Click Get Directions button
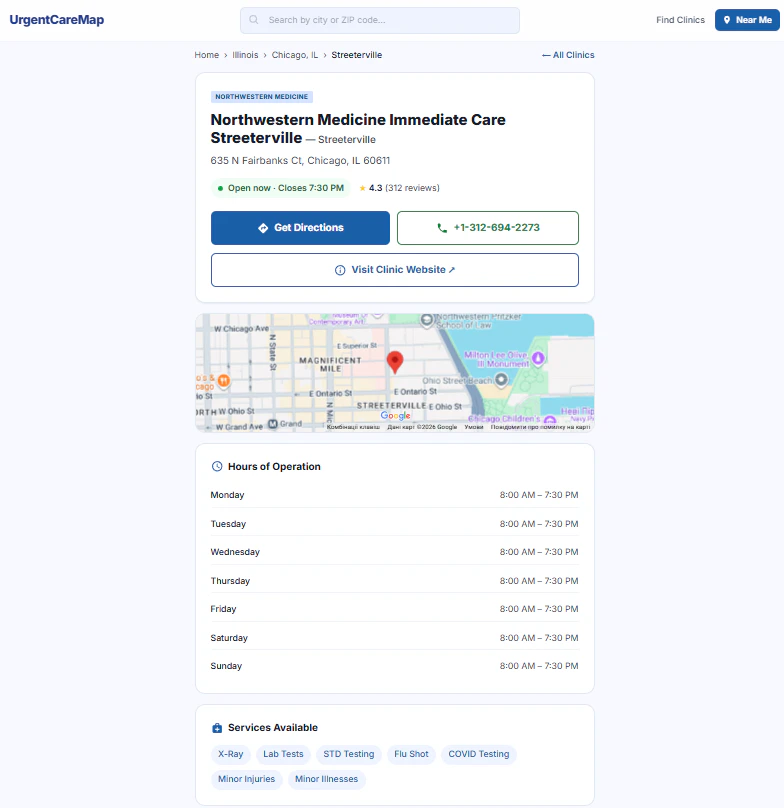The width and height of the screenshot is (784, 808). pyautogui.click(x=300, y=228)
